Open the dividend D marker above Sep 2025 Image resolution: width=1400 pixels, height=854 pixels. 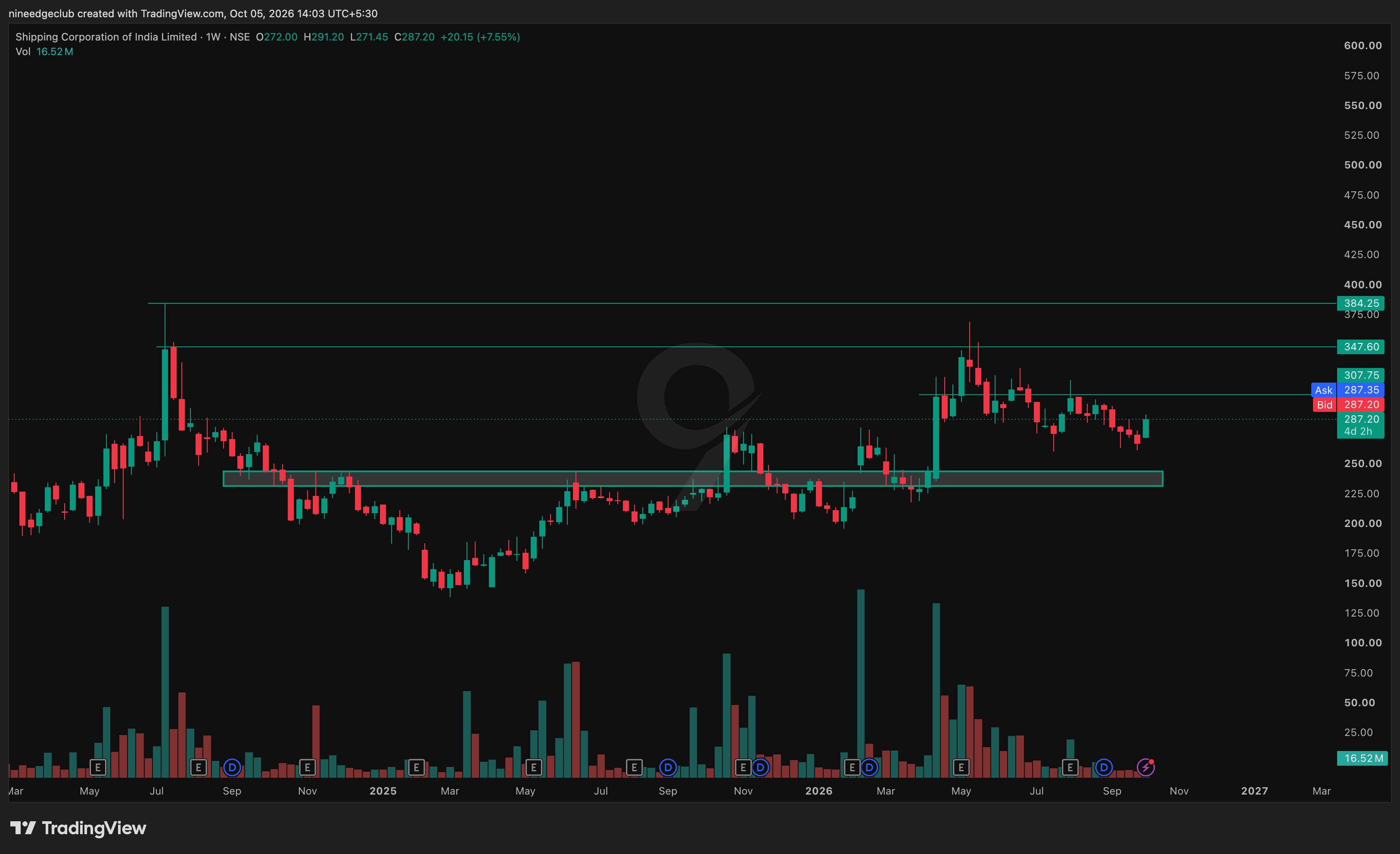pyautogui.click(x=668, y=768)
